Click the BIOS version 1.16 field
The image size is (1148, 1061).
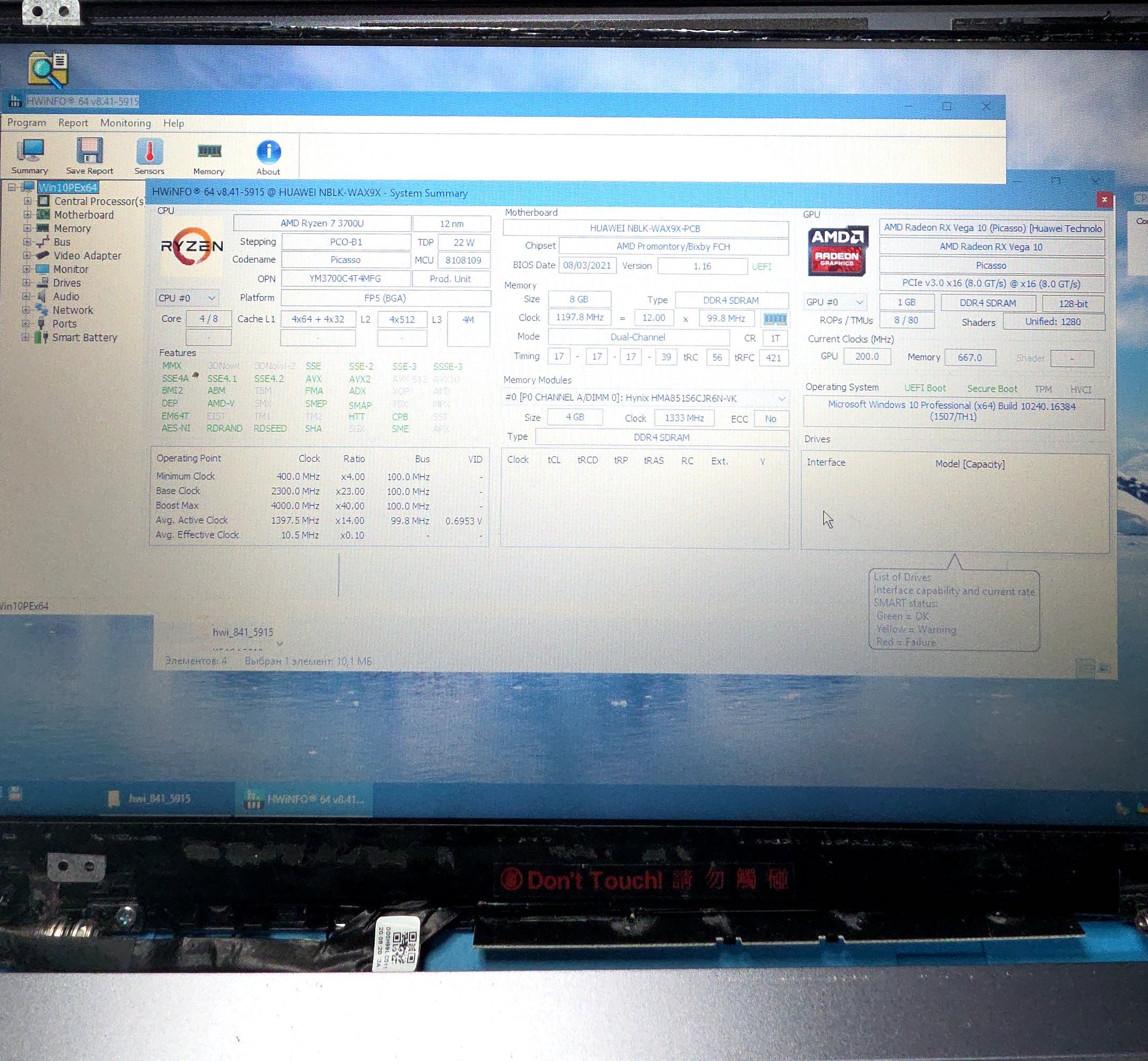pos(703,266)
